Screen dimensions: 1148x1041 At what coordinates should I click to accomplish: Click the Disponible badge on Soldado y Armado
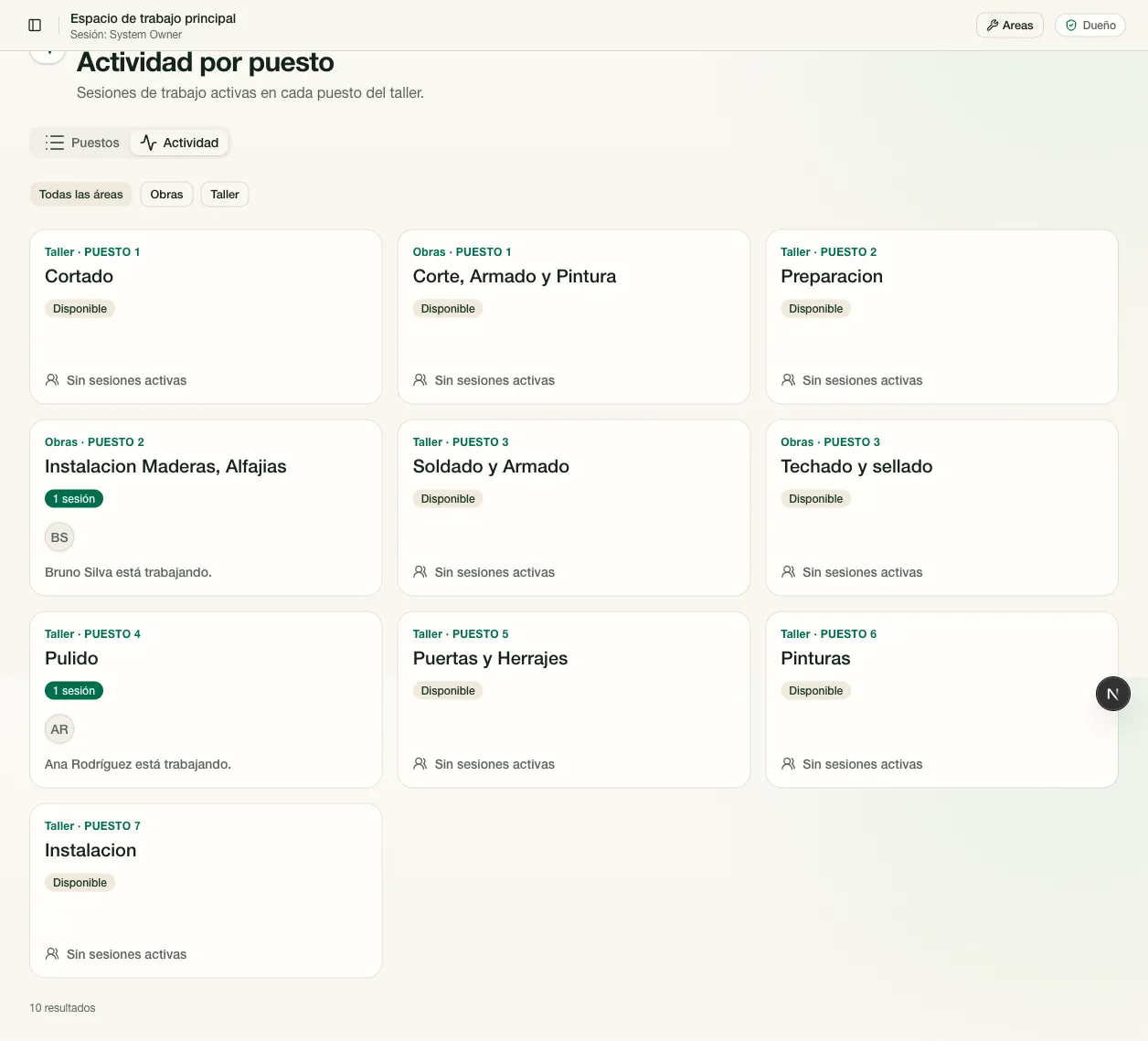coord(448,499)
